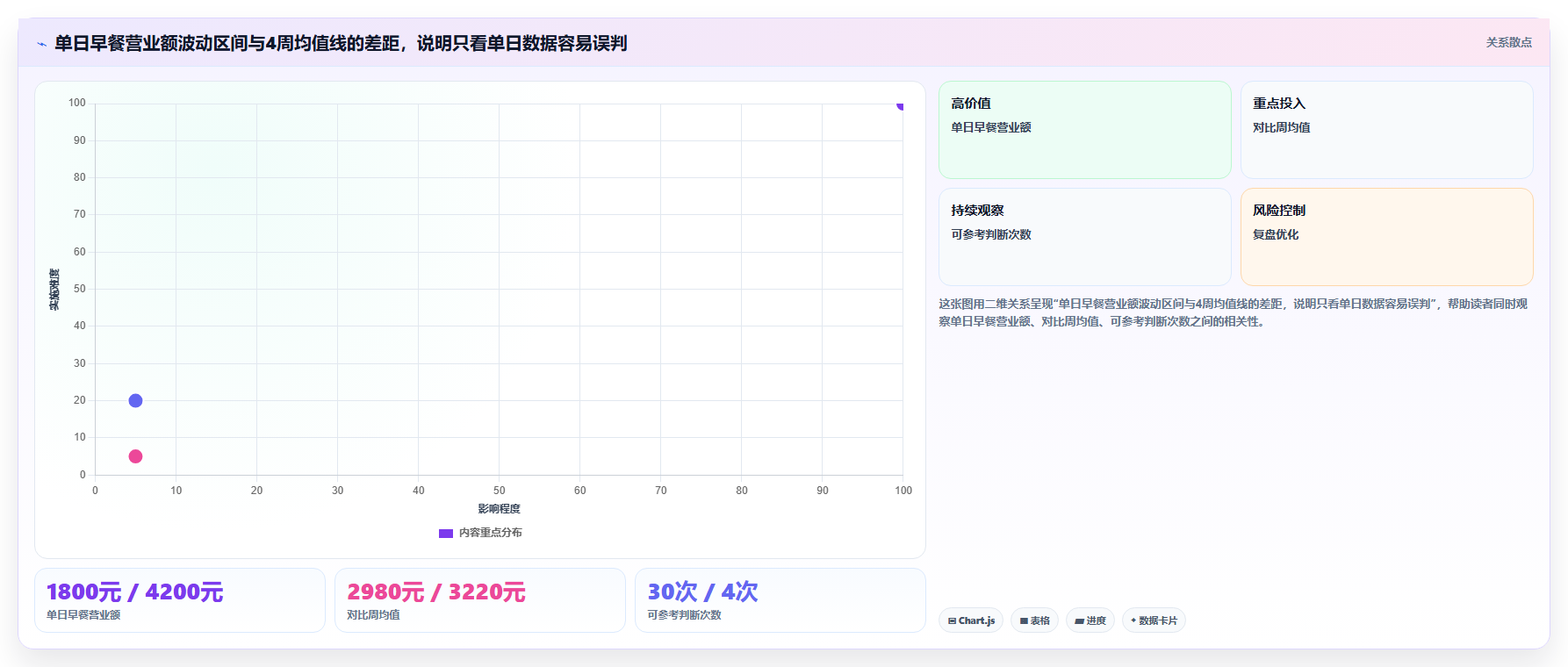Click the 单日早餐营业额 label under 1800元
The image size is (1568, 667).
(x=83, y=615)
